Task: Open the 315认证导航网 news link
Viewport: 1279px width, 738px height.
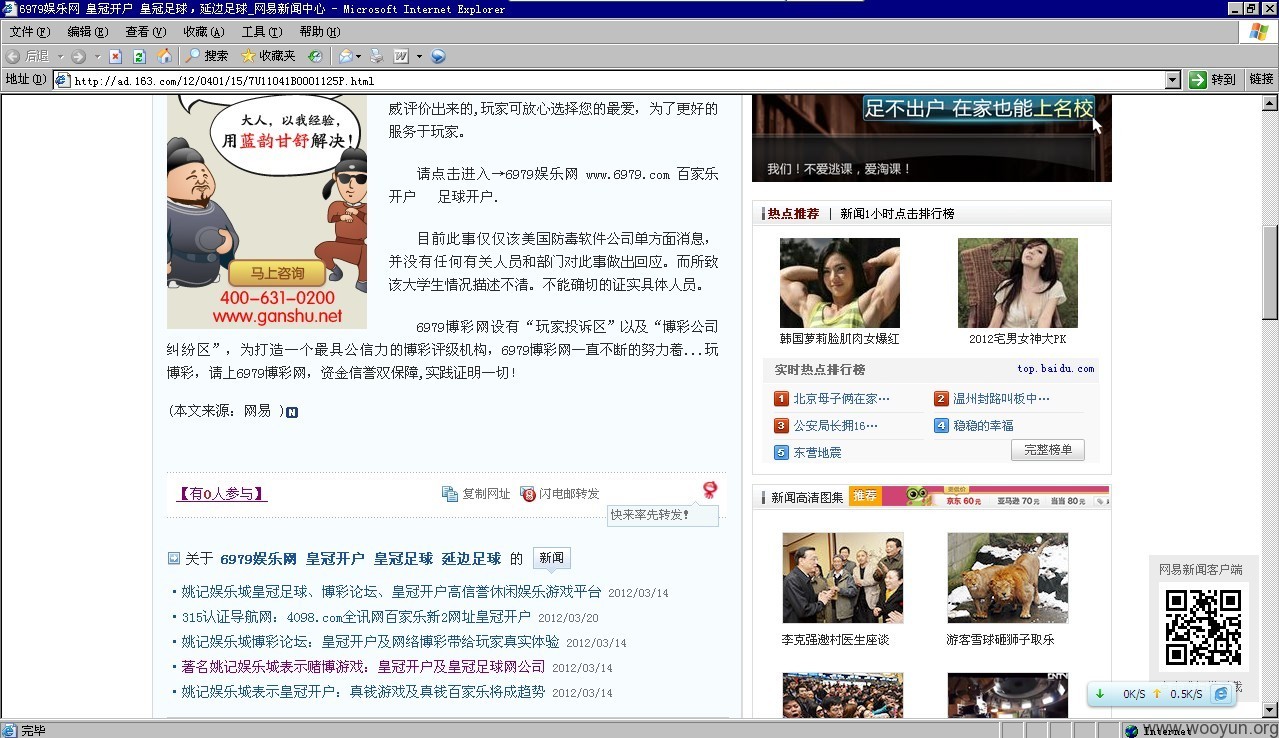Action: (356, 617)
